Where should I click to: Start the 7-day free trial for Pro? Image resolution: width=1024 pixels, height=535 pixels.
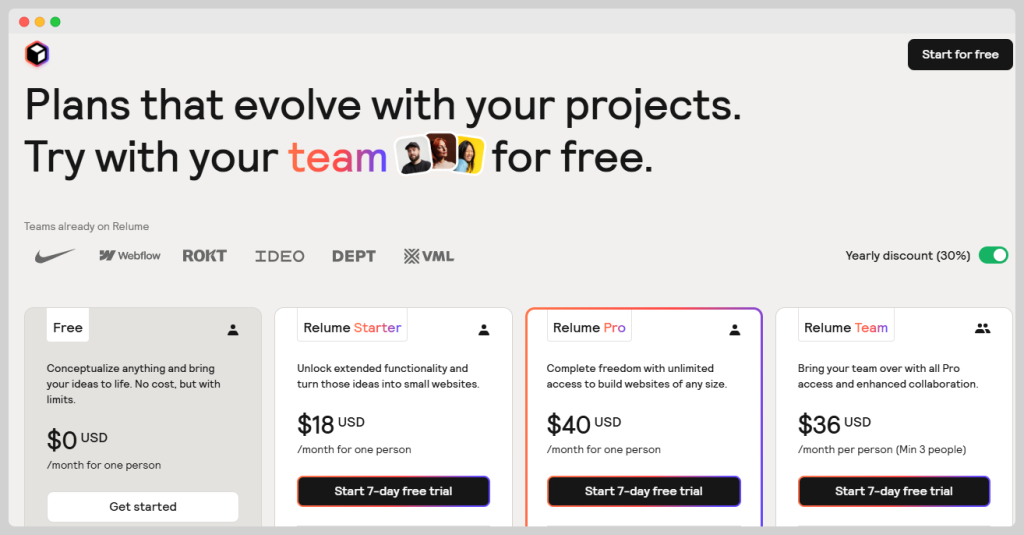pos(644,491)
